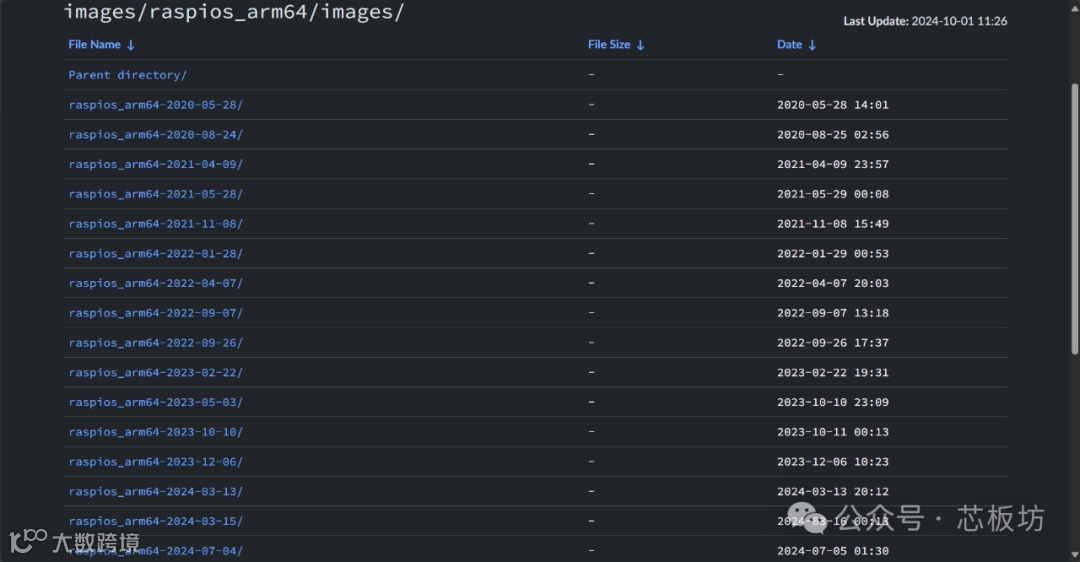Click the date 2023-12-06 10:23

(x=833, y=461)
